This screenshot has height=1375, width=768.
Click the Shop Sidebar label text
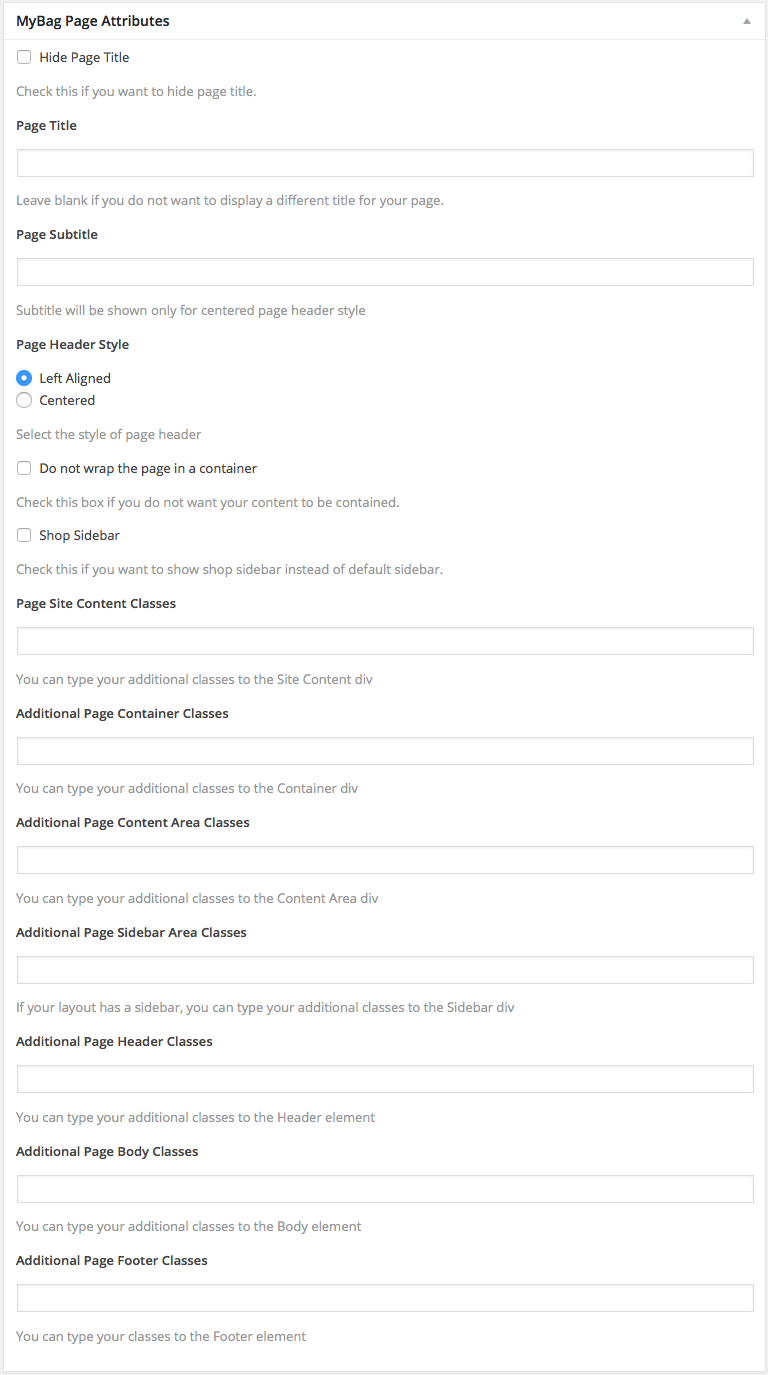79,536
